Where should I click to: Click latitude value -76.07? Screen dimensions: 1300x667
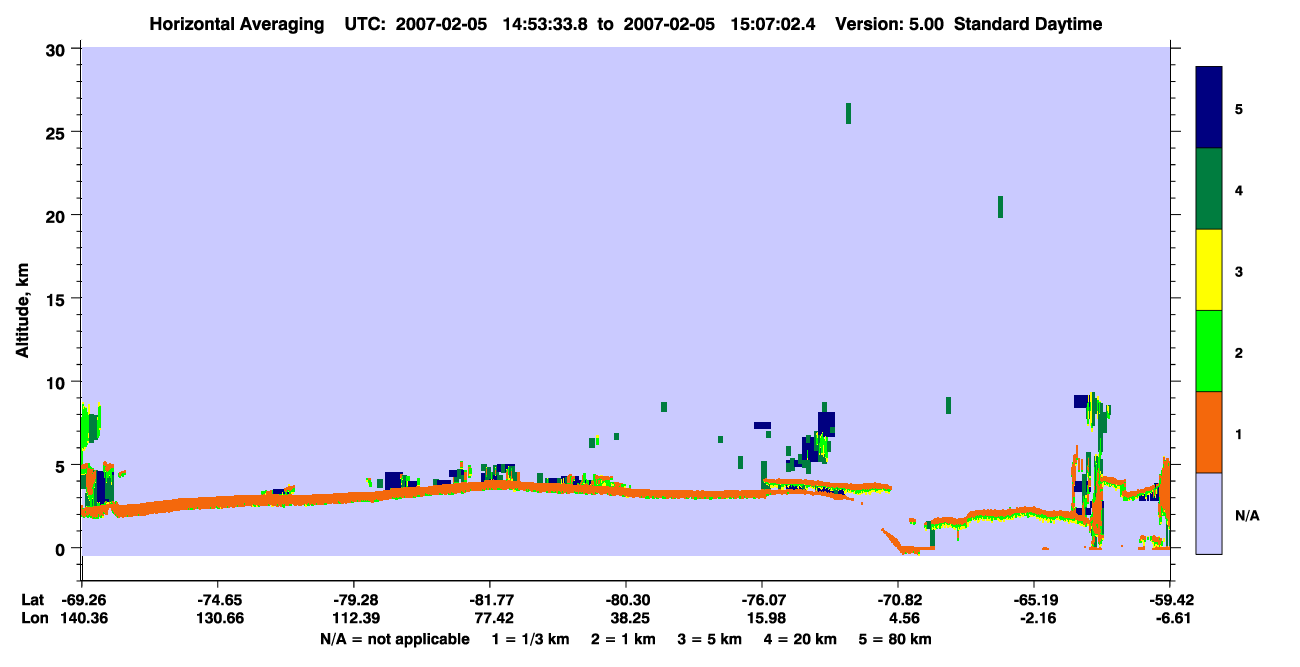tap(762, 600)
